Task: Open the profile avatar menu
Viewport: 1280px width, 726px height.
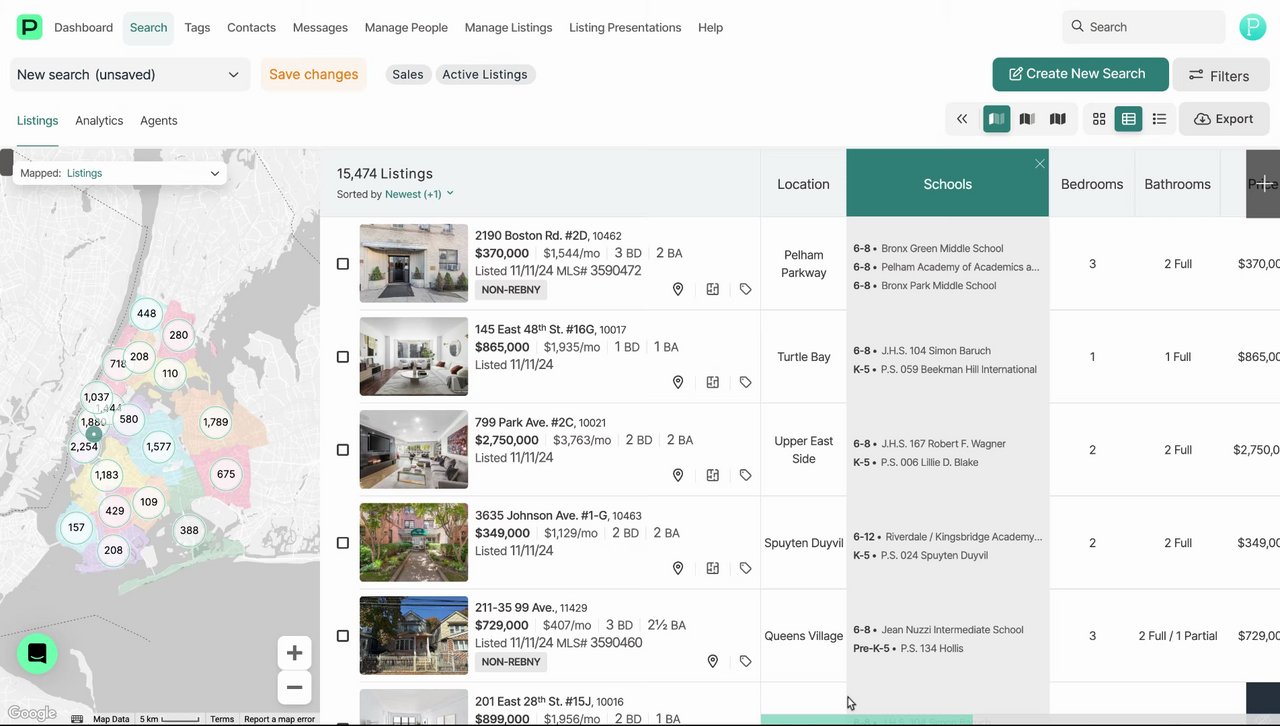Action: [x=1252, y=27]
